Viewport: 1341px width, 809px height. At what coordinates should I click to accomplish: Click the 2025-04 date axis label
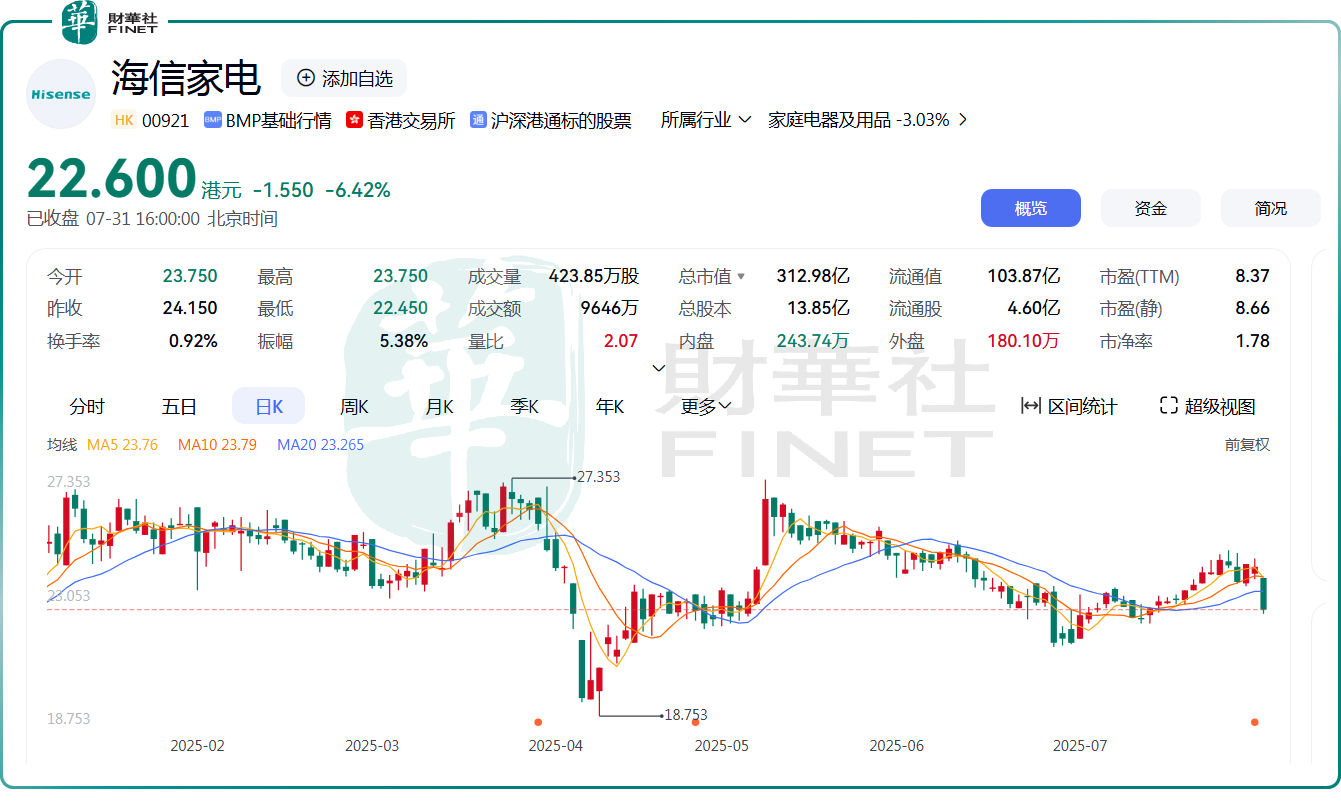(x=556, y=745)
